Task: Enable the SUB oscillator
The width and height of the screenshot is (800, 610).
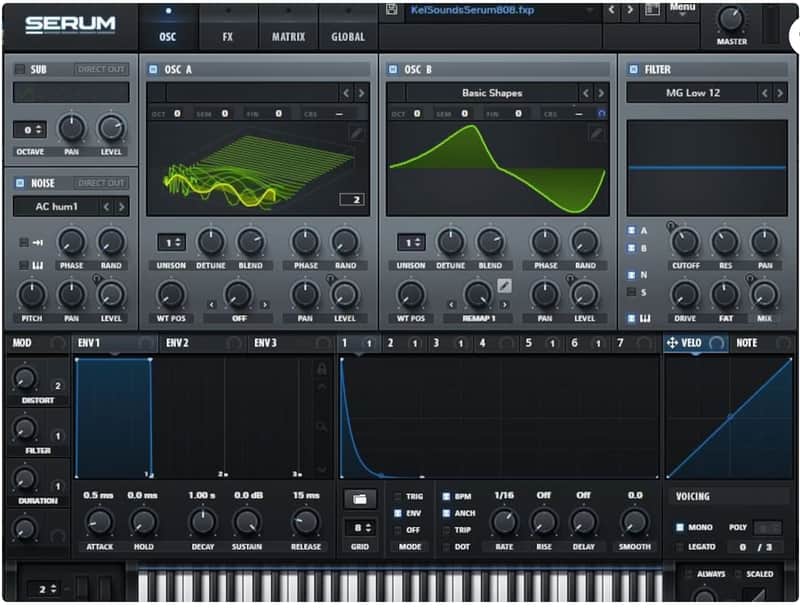Action: point(20,69)
